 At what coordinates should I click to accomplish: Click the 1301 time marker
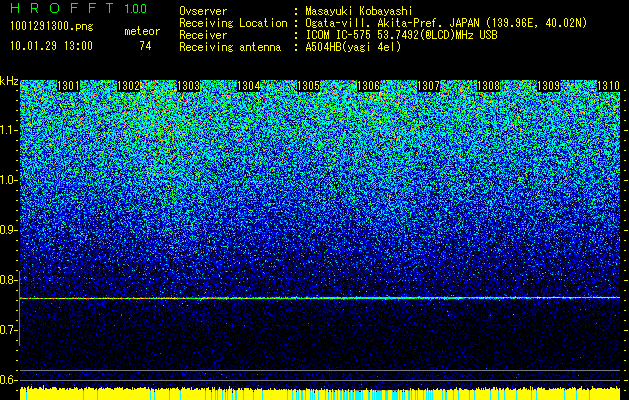(x=69, y=86)
